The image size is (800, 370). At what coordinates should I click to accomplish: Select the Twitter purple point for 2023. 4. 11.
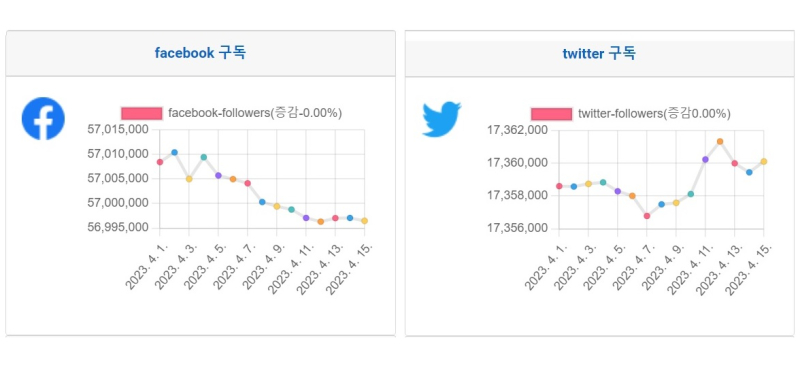coord(705,159)
